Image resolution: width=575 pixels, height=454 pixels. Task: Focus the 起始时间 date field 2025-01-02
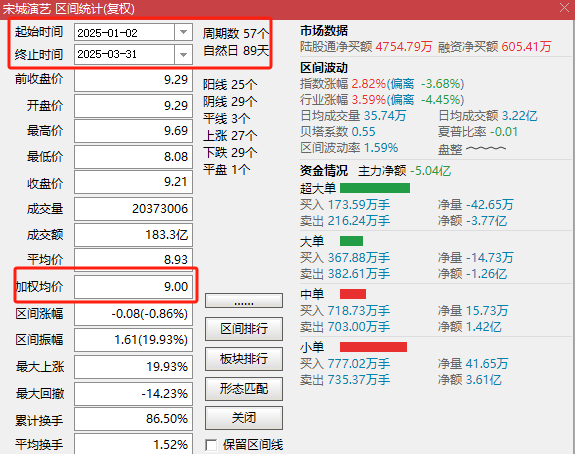tap(124, 33)
